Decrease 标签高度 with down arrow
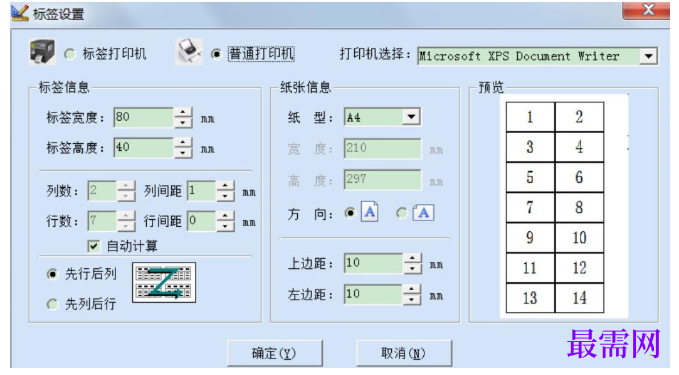Viewport: 679px width, 375px height. (x=183, y=153)
